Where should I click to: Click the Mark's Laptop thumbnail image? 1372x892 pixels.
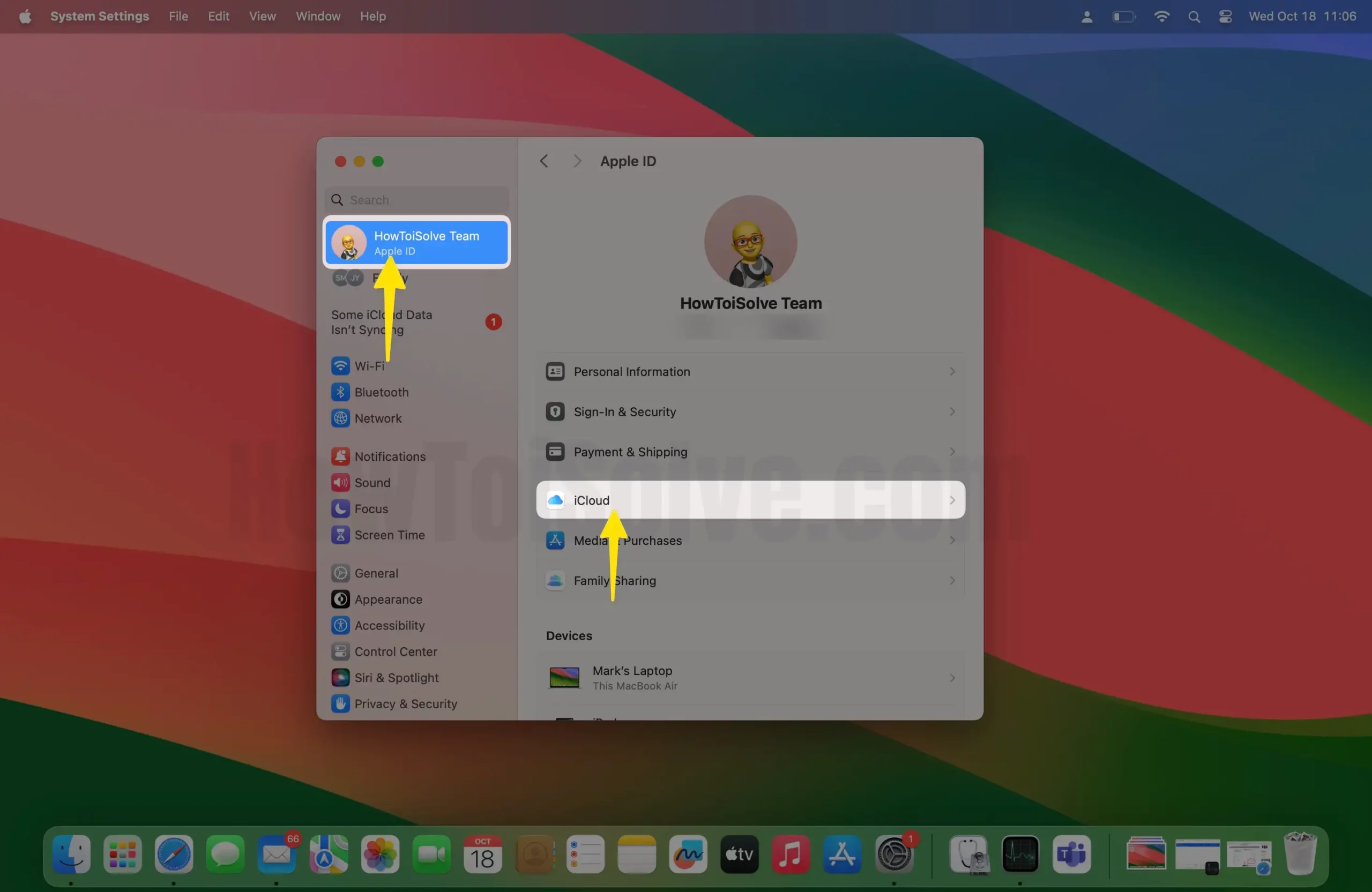pyautogui.click(x=564, y=678)
